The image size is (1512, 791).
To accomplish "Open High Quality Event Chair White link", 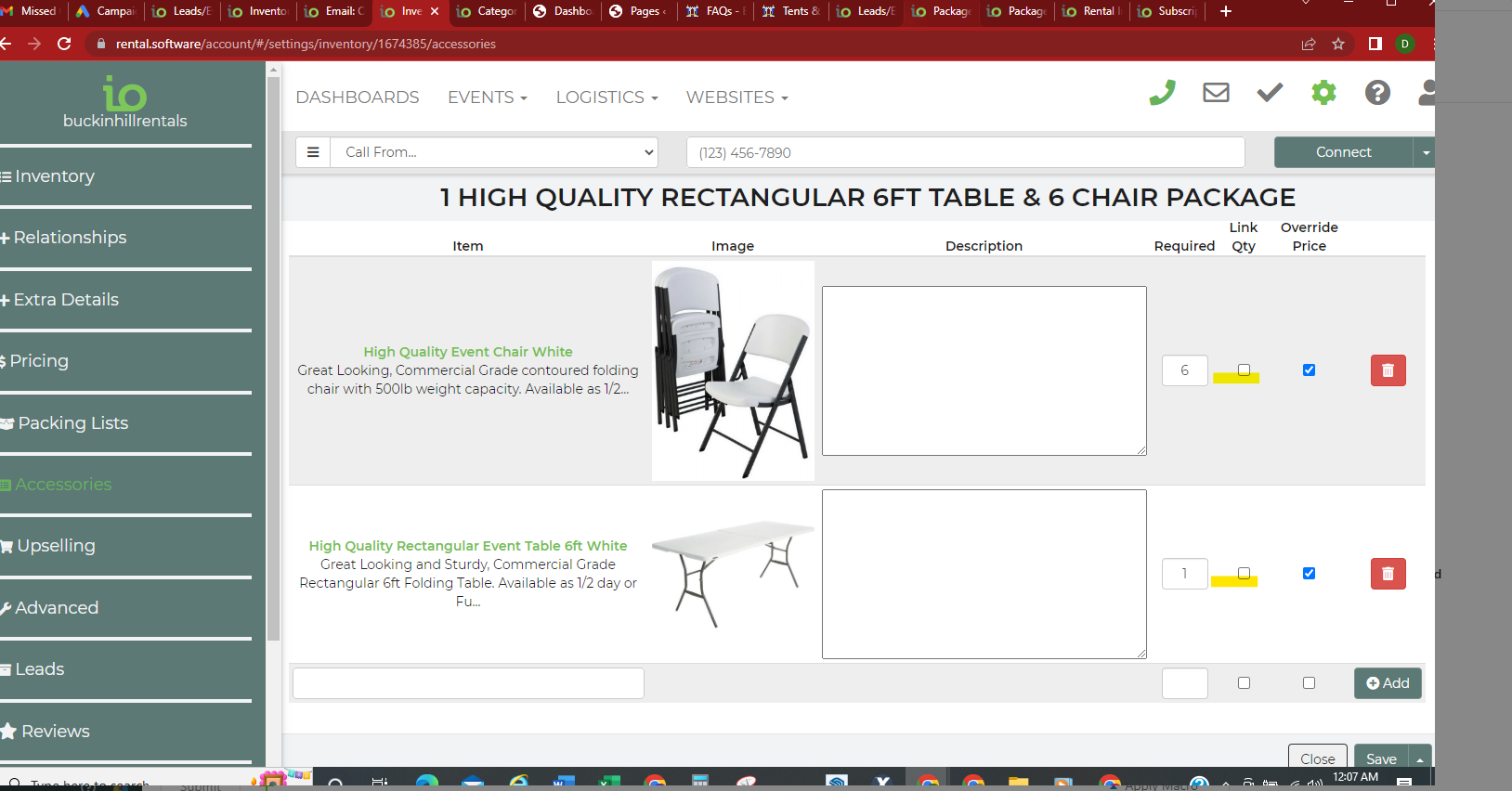I will click(x=467, y=352).
